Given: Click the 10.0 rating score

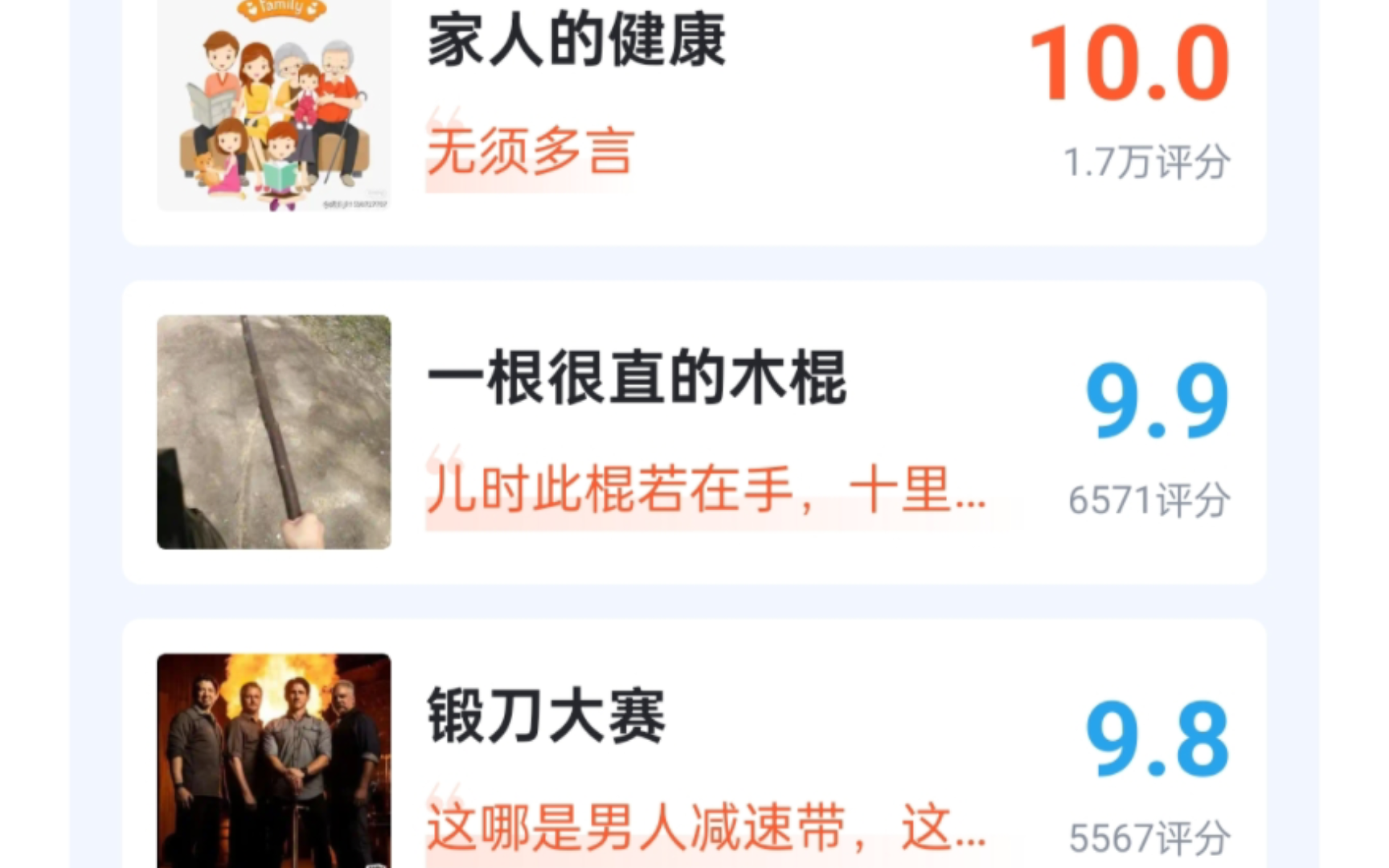Looking at the screenshot, I should (x=1129, y=63).
